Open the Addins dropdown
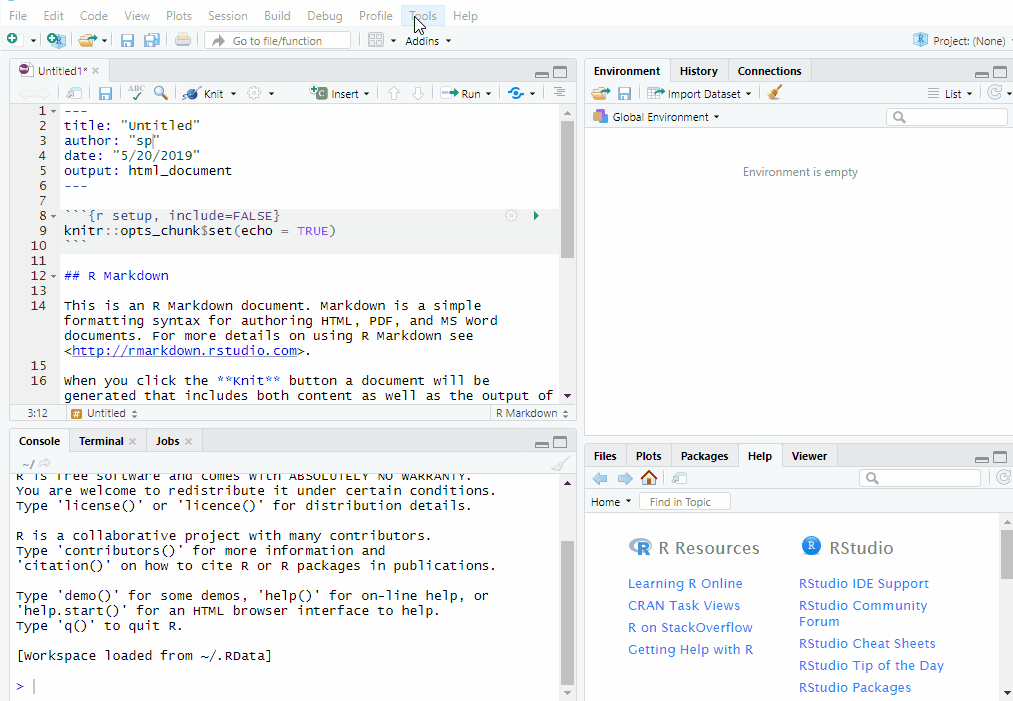 point(428,41)
